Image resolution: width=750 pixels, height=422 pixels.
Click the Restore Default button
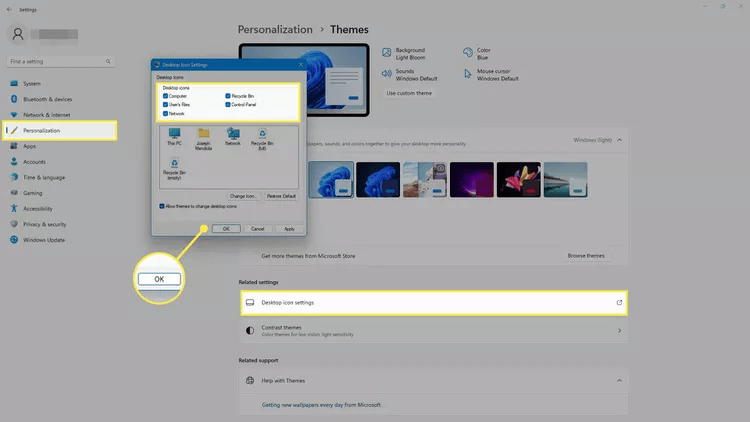(281, 196)
